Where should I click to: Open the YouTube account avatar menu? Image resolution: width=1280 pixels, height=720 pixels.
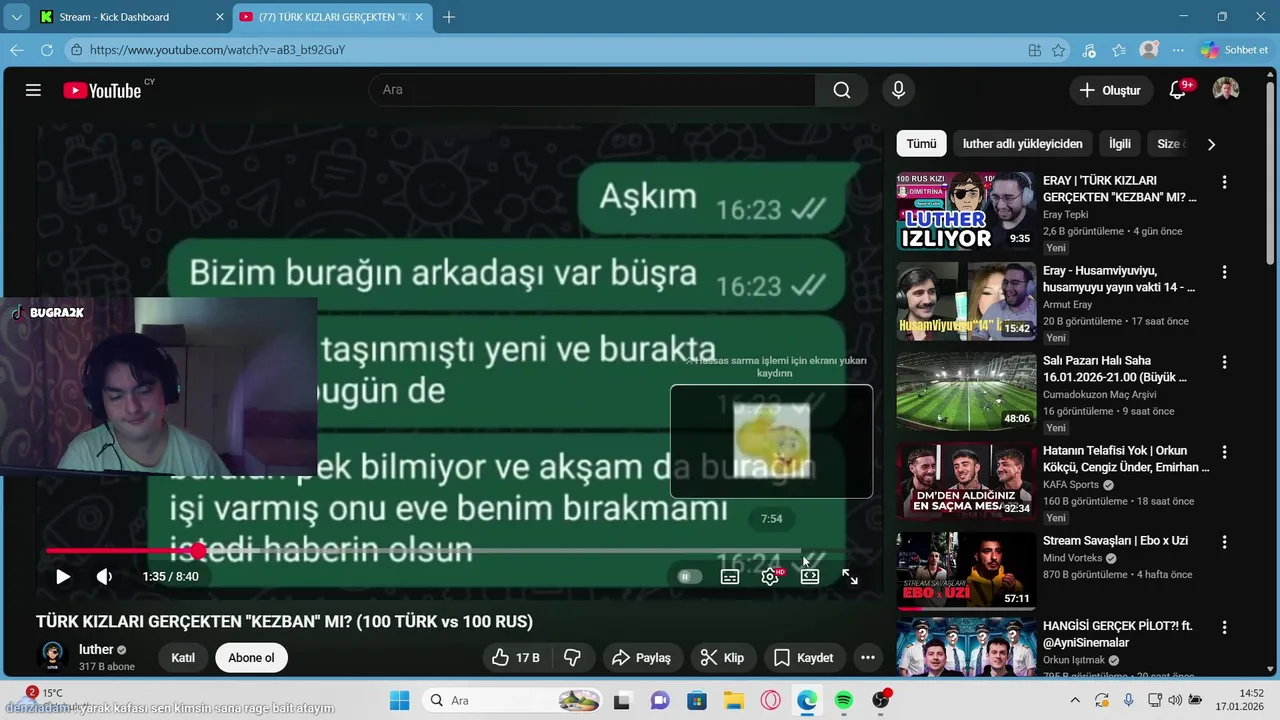(x=1226, y=90)
